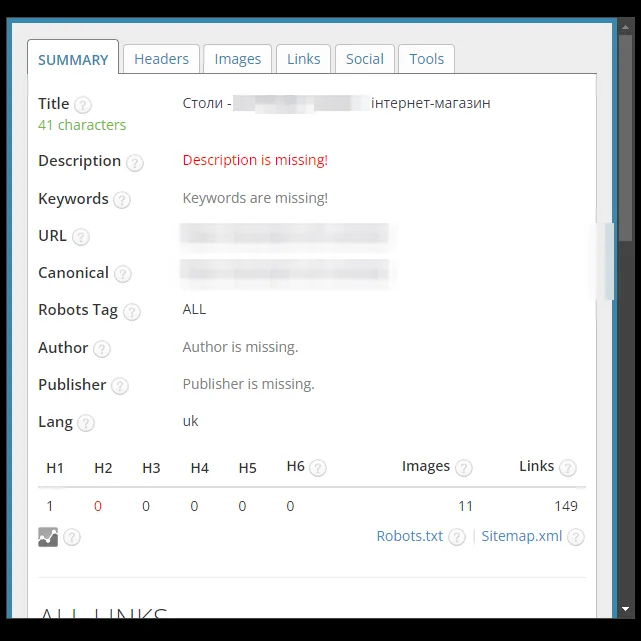Click the red H2 count value 0

coord(98,506)
